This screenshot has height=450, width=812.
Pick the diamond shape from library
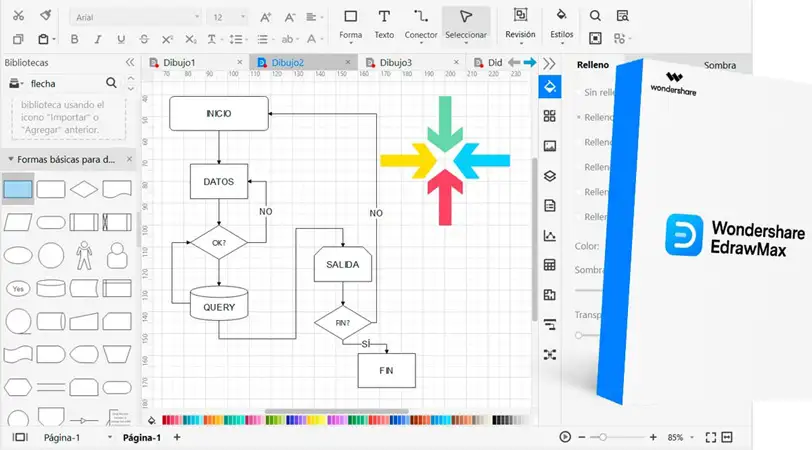[83, 190]
